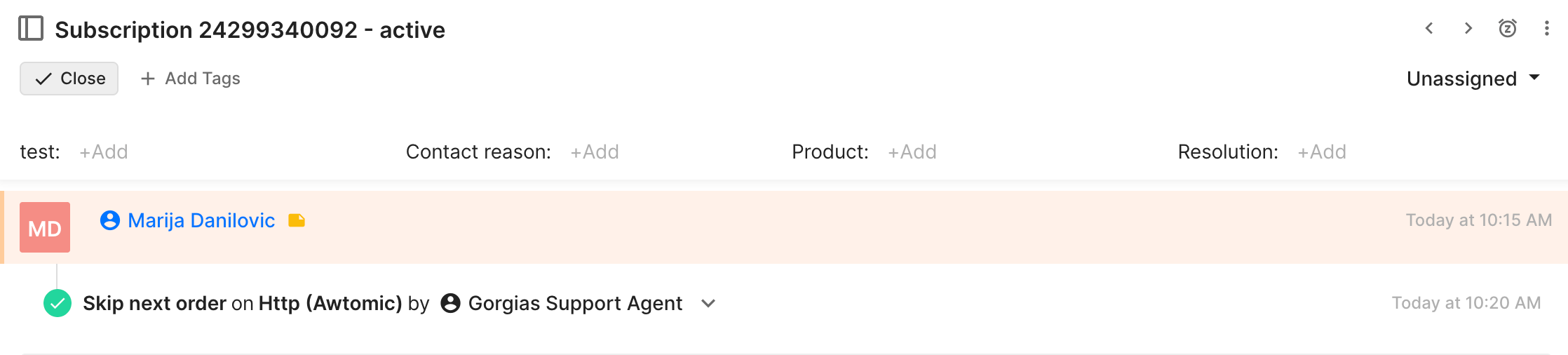Add a Contact reason value

[x=595, y=152]
